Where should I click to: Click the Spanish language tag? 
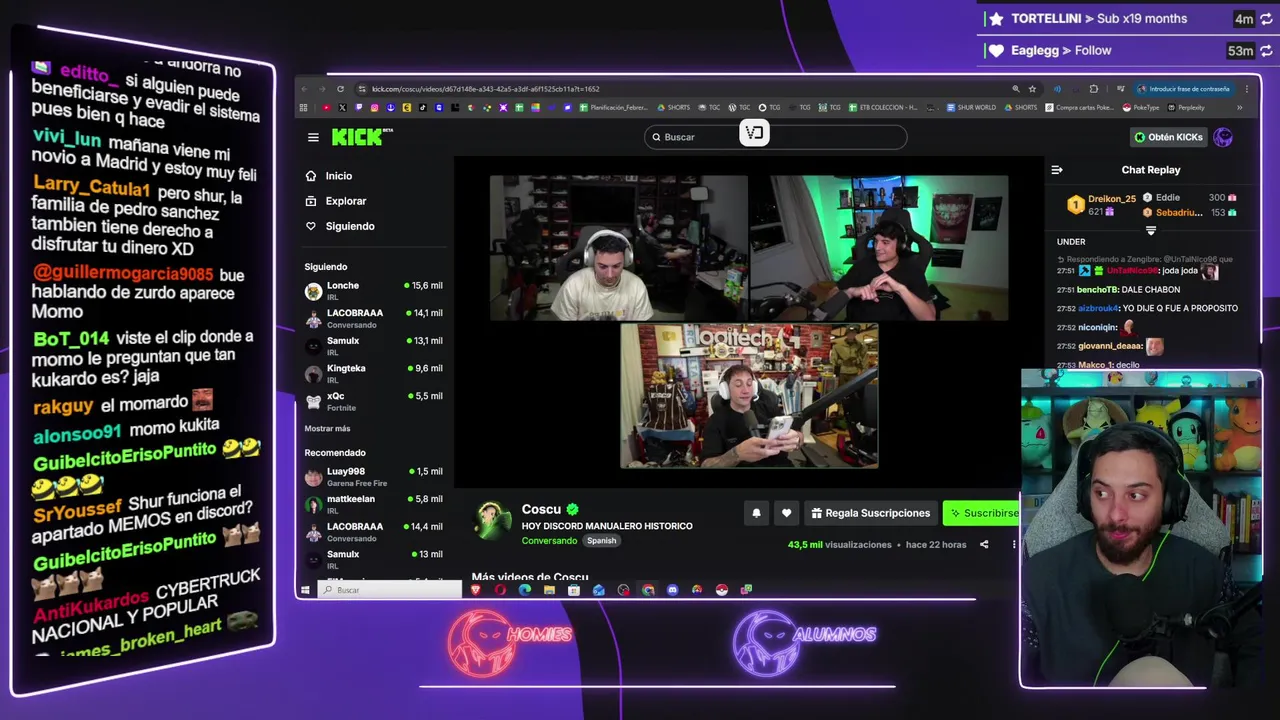pos(601,541)
